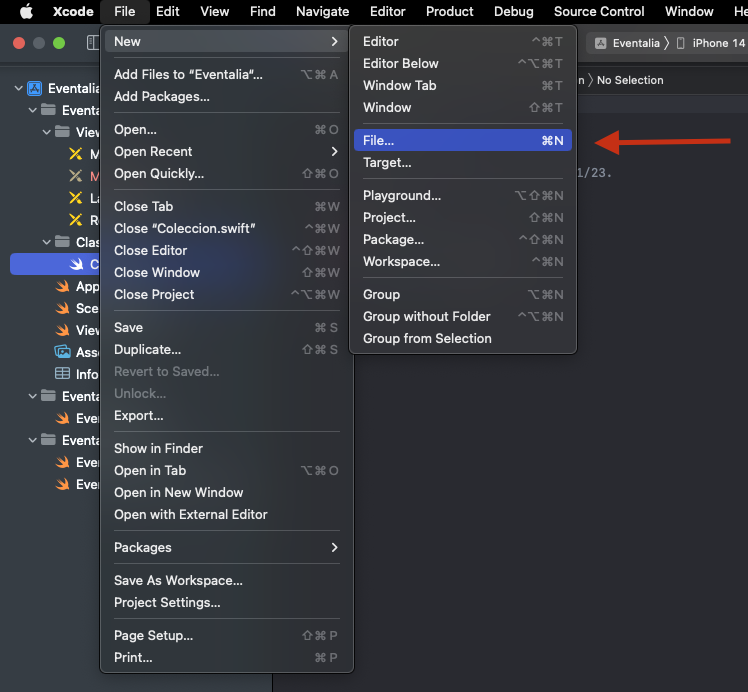Choose Group without Folder
748x692 pixels.
[463, 316]
